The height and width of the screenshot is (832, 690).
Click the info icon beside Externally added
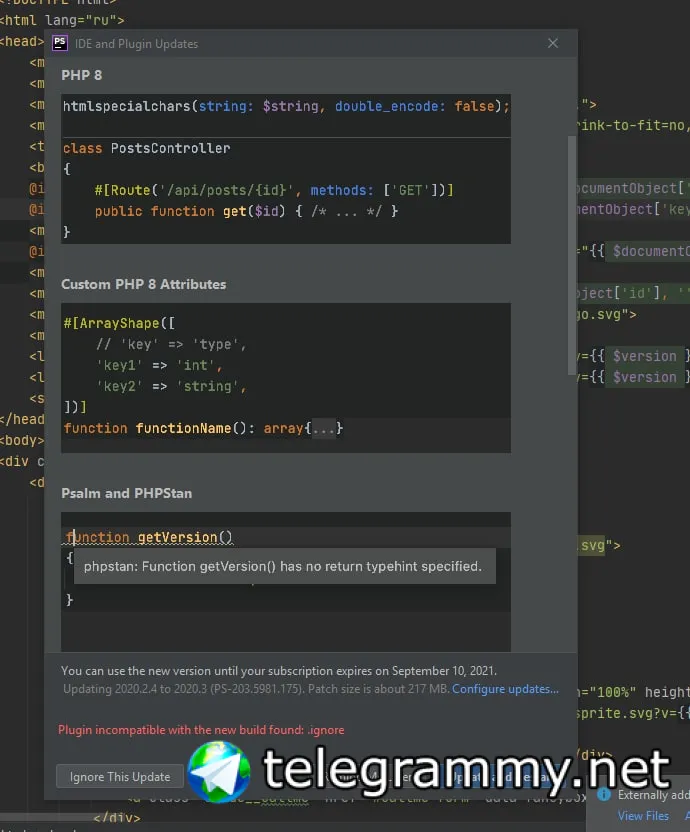tap(603, 794)
